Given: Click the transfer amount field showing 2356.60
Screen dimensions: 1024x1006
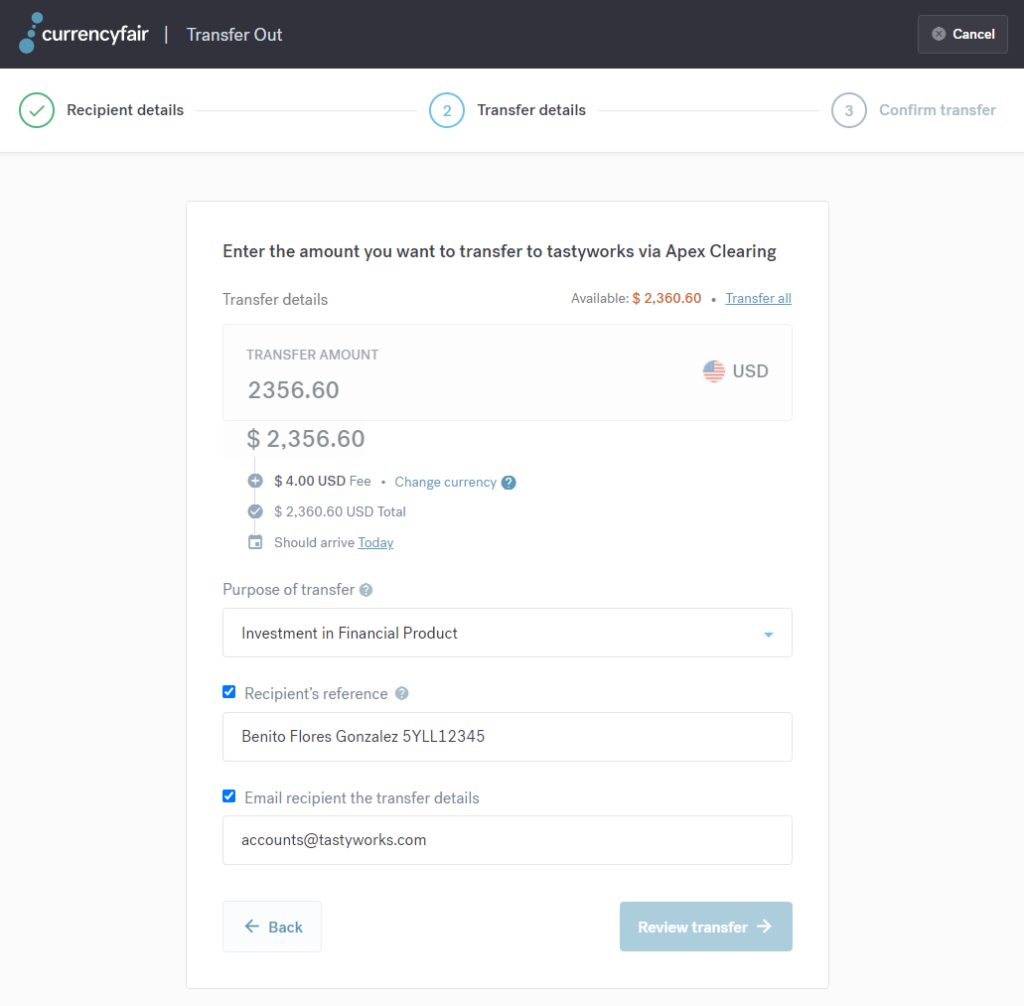Looking at the screenshot, I should pos(507,372).
